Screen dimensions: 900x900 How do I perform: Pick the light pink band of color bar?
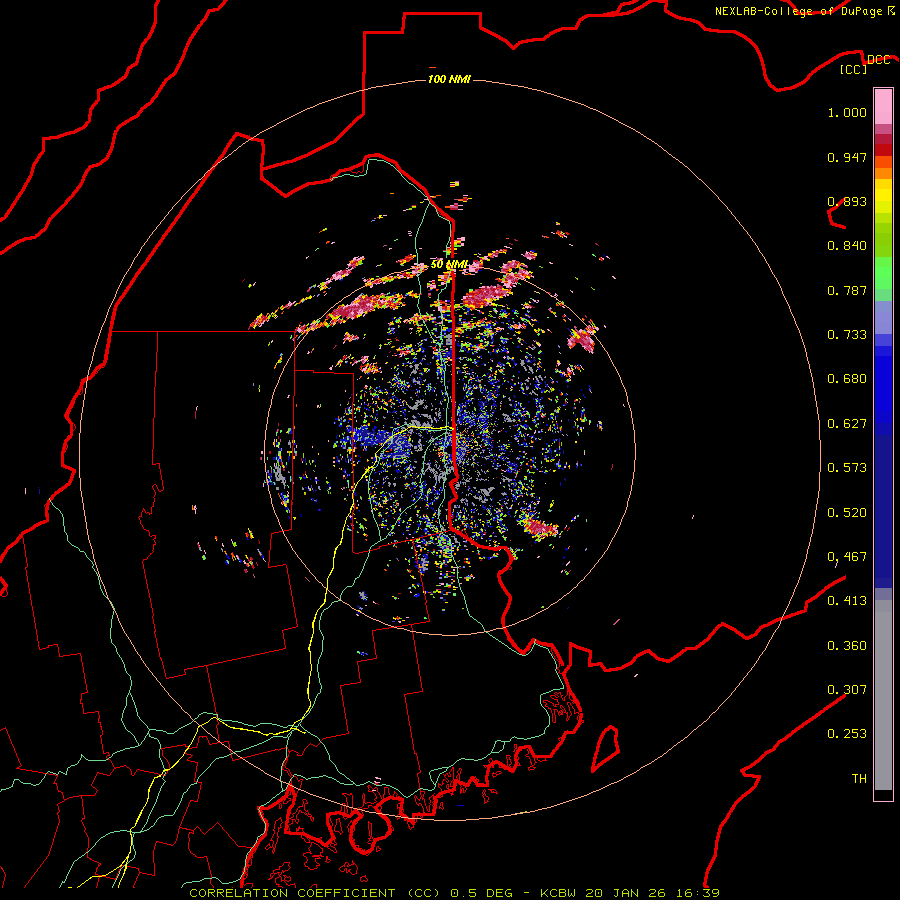point(883,107)
